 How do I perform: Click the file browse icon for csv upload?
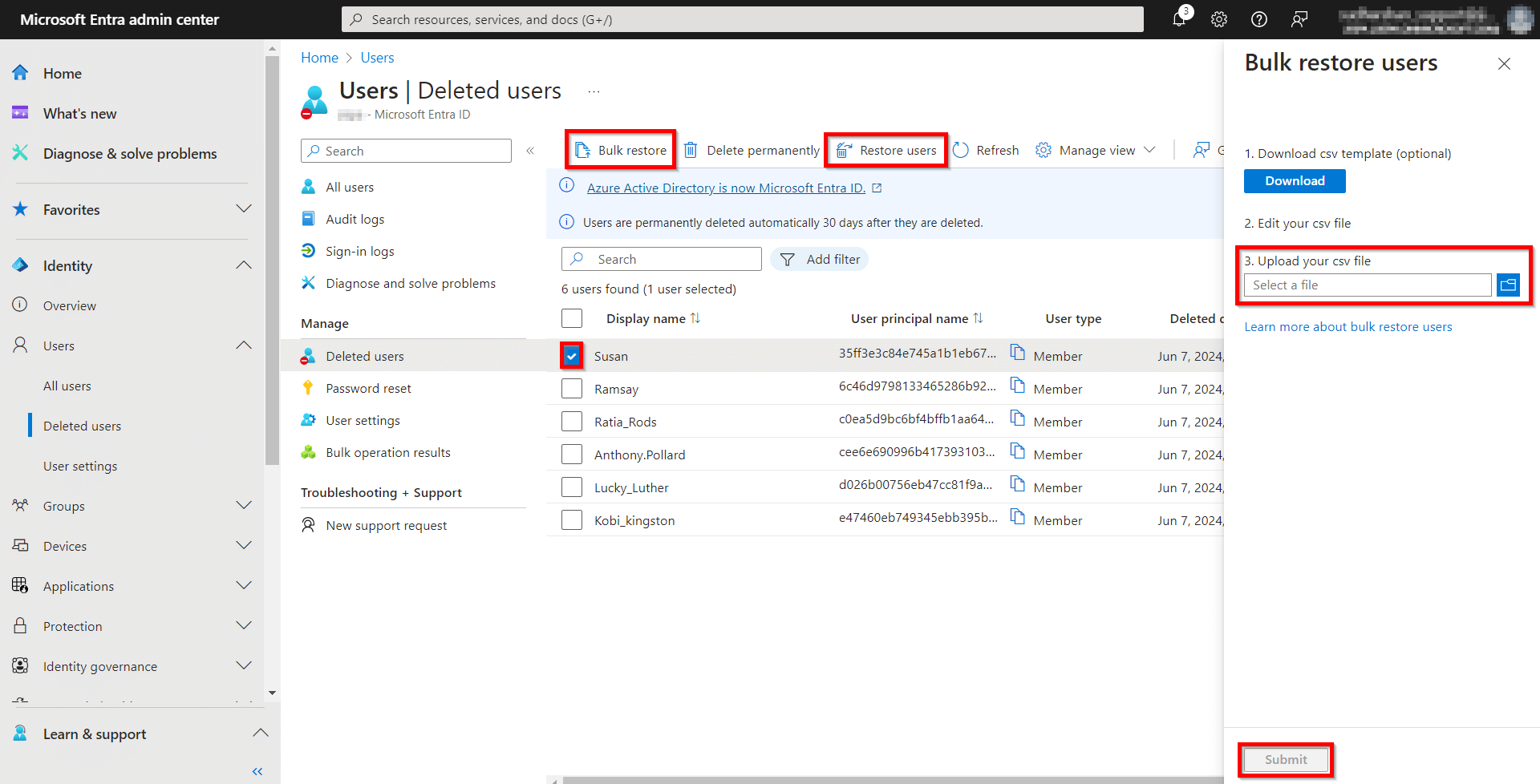tap(1508, 285)
